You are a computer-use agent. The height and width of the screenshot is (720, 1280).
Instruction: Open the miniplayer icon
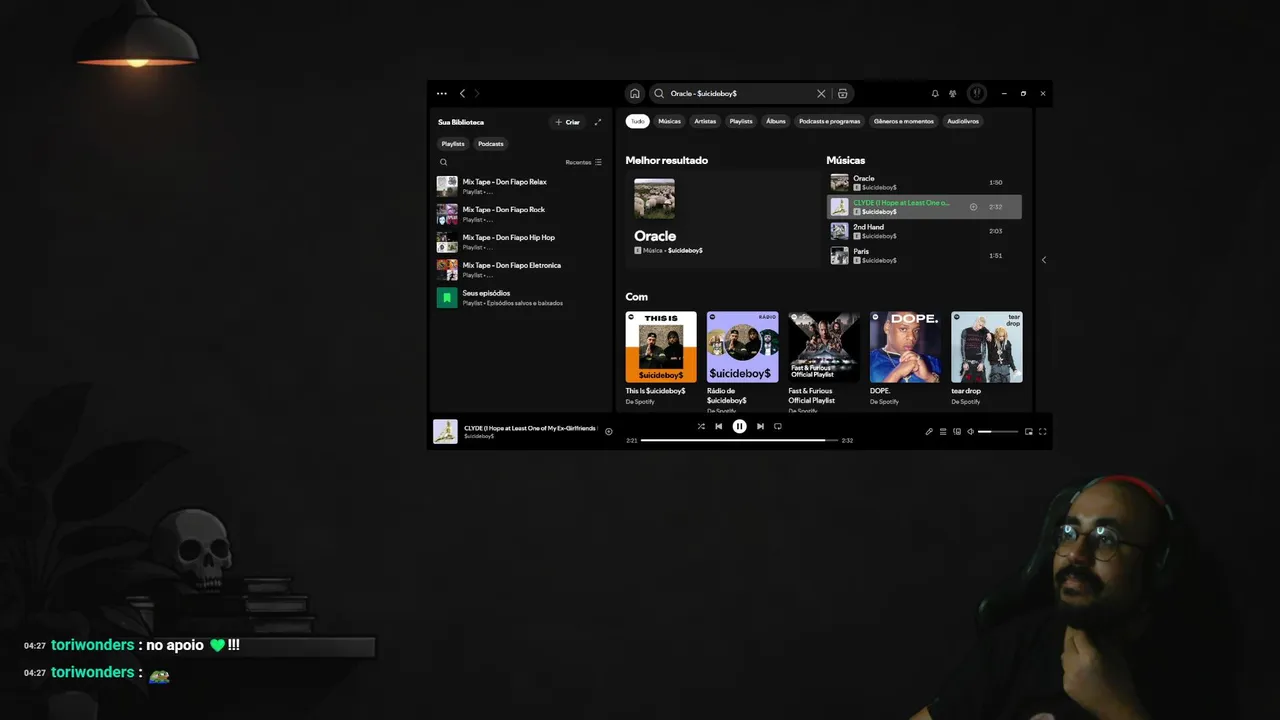pyautogui.click(x=1029, y=432)
